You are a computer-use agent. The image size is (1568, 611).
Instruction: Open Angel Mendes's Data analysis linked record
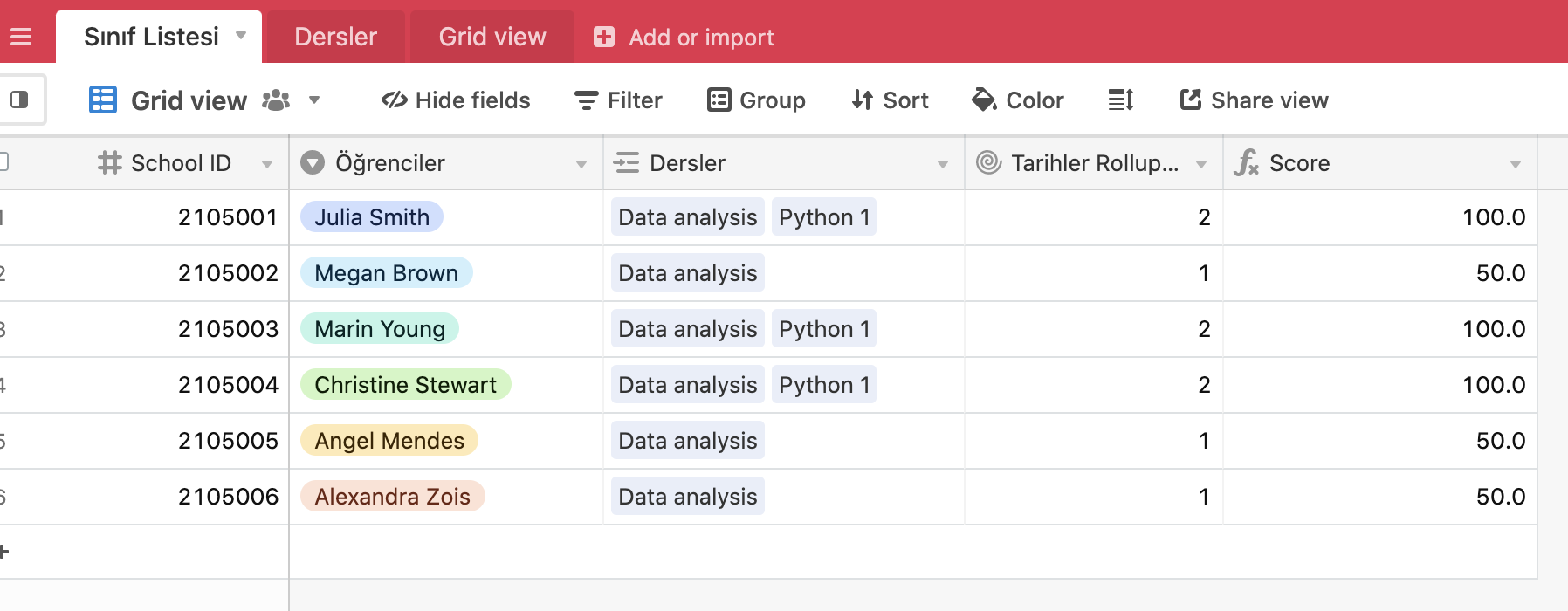pyautogui.click(x=688, y=440)
